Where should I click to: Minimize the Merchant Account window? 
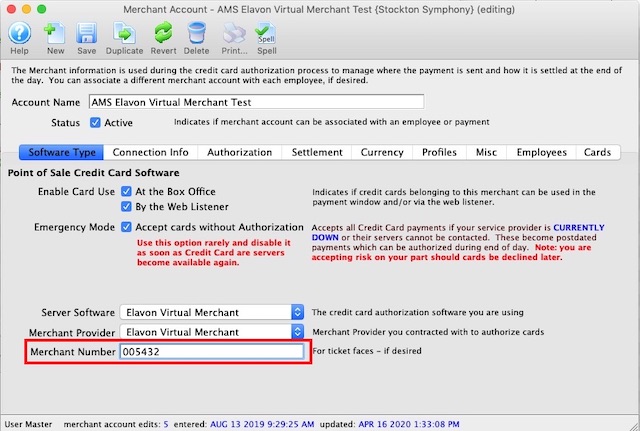pos(27,9)
